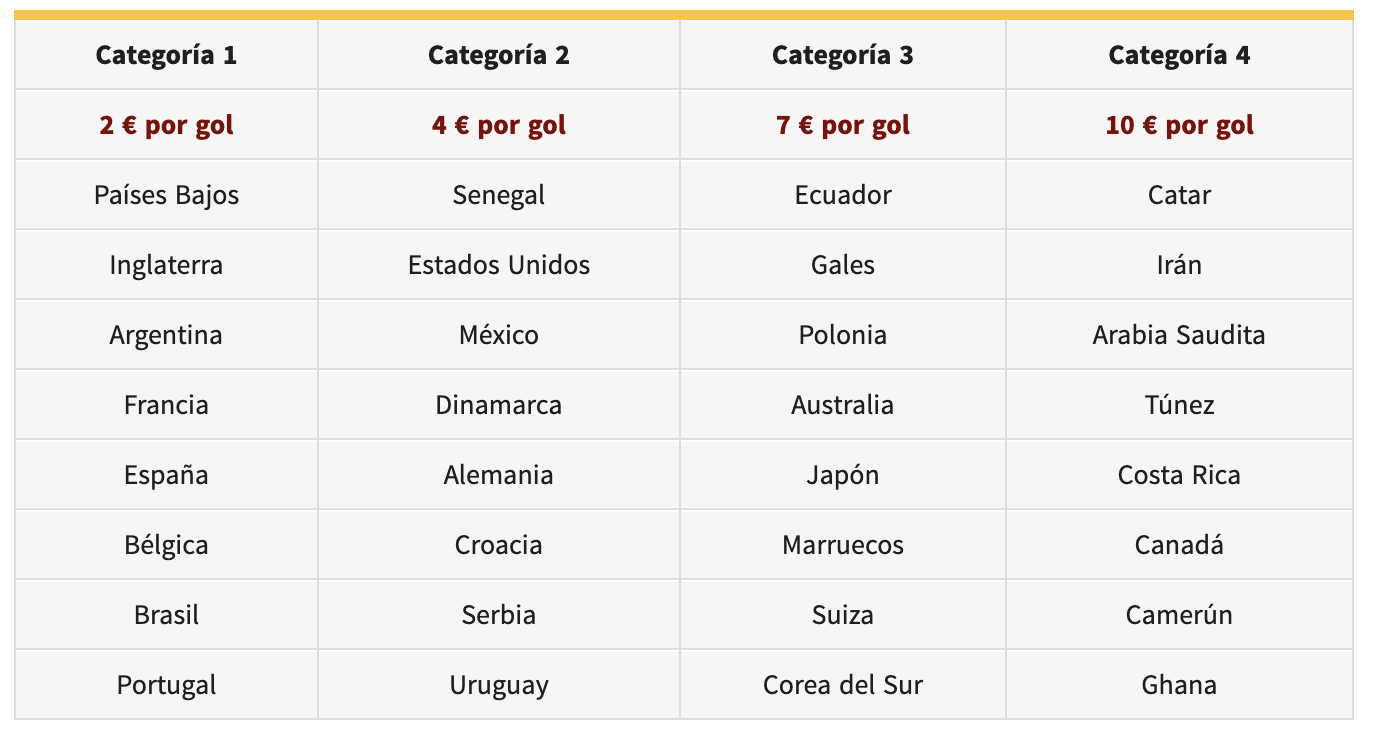Select the Categoría 4 header cell
This screenshot has height=734, width=1376.
coord(1179,55)
